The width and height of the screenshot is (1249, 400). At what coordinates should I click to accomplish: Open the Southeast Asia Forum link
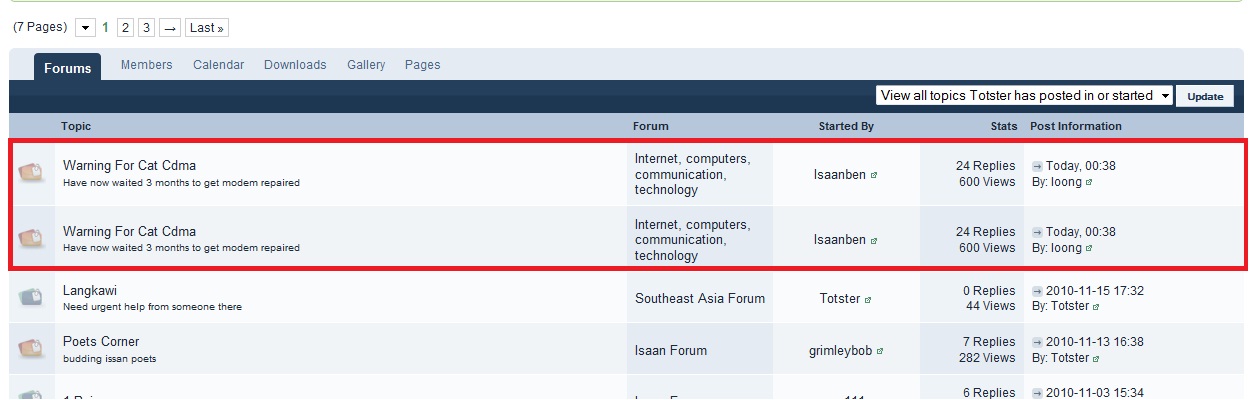[x=699, y=298]
